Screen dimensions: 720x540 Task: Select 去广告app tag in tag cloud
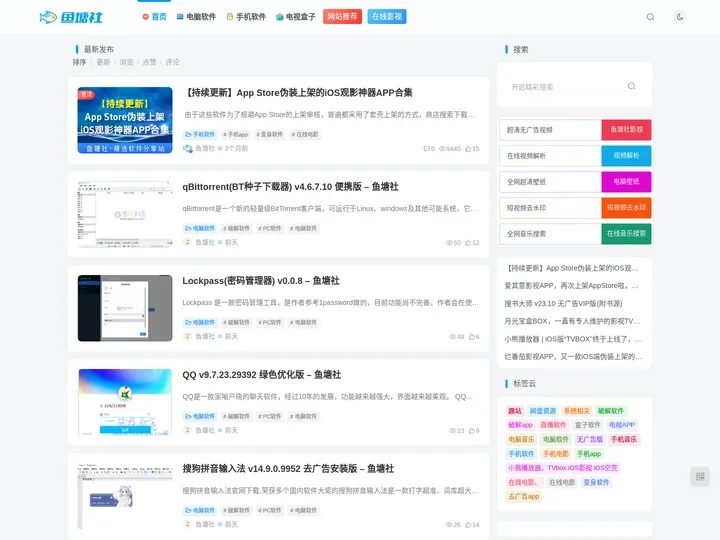523,496
